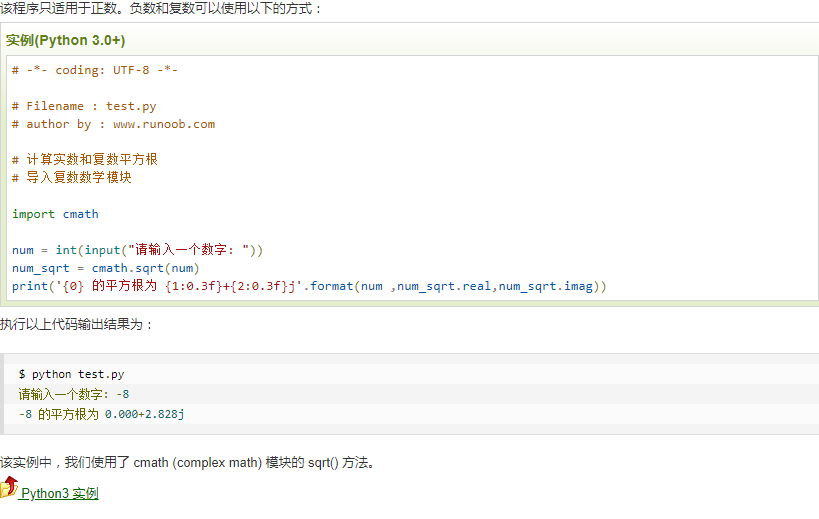The height and width of the screenshot is (519, 819).
Task: Click the arrow icon beside Python3 实例
Action: (9, 488)
